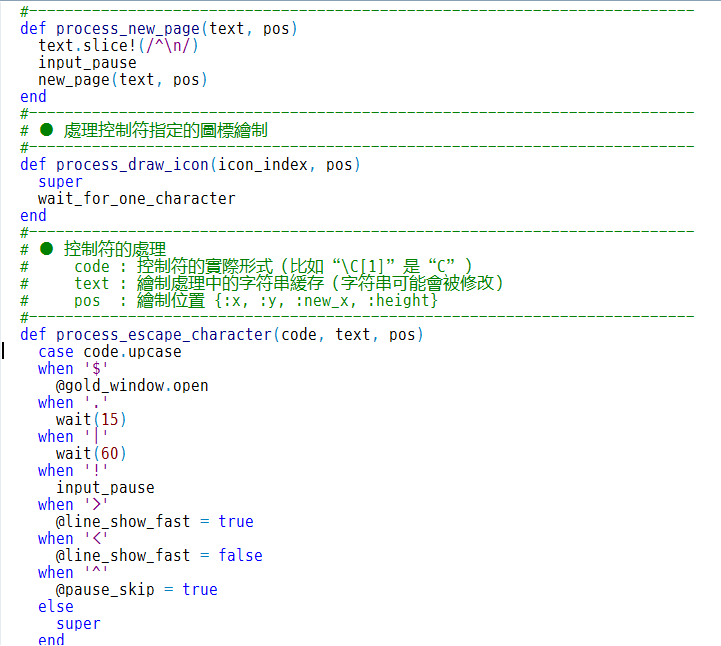
Task: Click the '@gold_window.open' line
Action: tap(132, 386)
